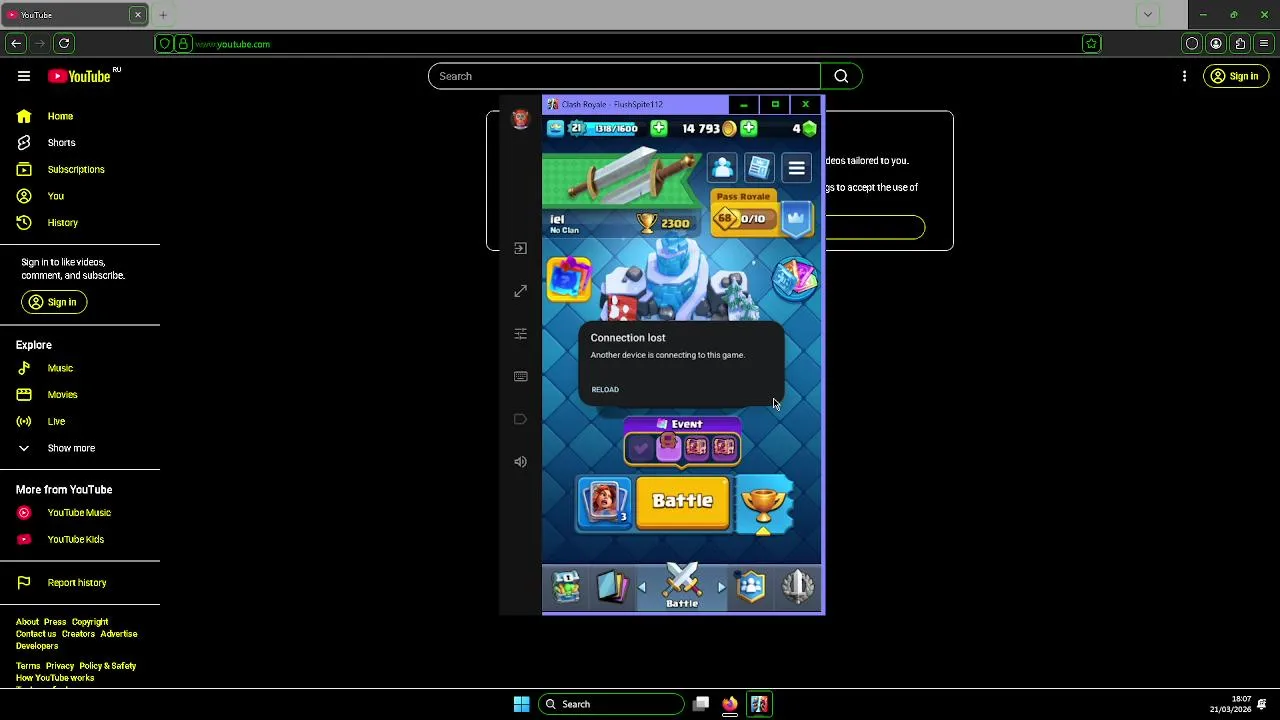Click the emulator label/tag sidebar icon
Viewport: 1280px width, 720px height.
520,419
